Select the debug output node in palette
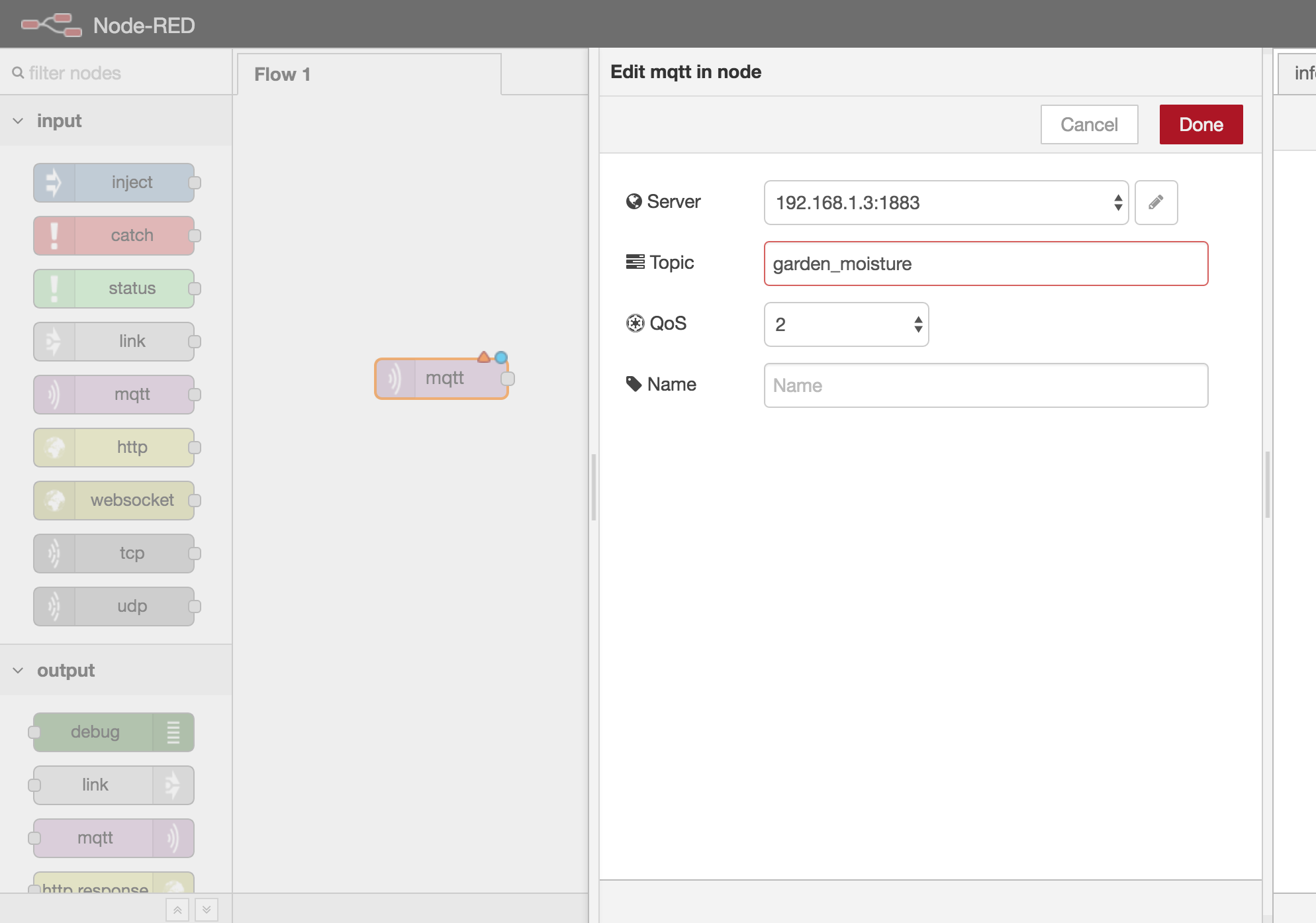 (x=114, y=732)
